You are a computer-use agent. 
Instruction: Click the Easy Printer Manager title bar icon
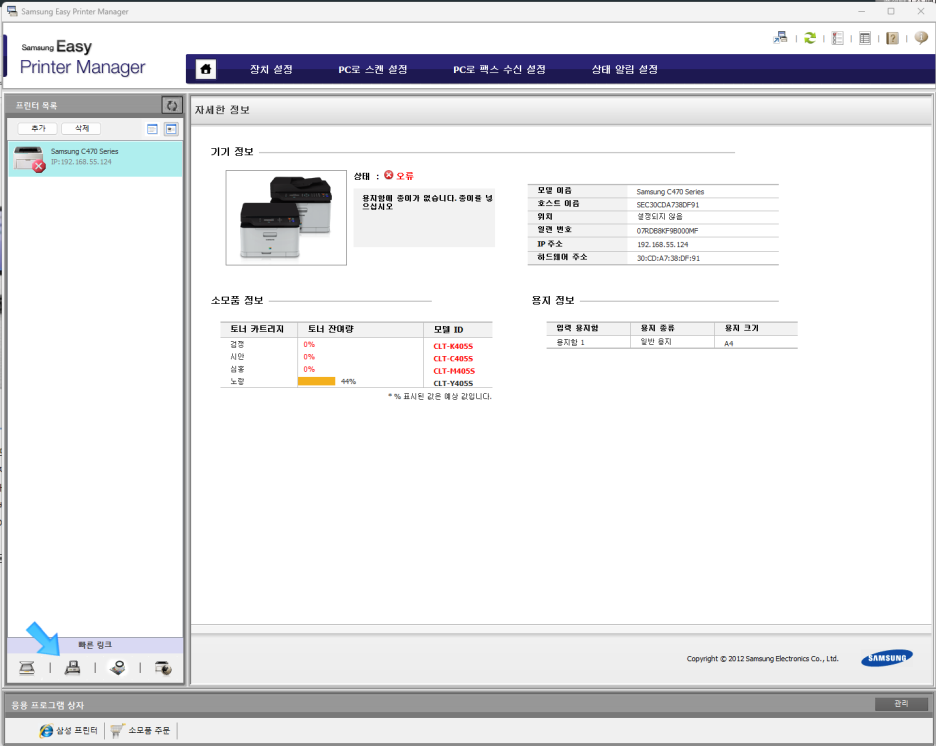[12, 11]
